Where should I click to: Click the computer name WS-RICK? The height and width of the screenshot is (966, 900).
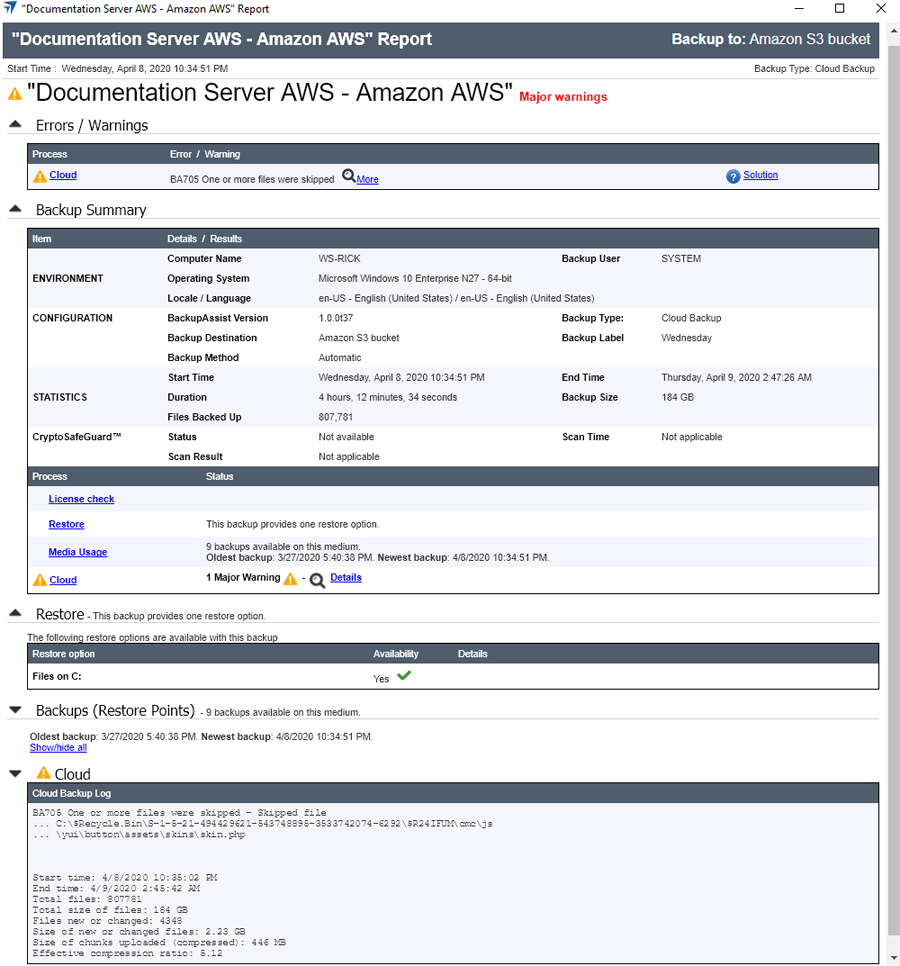(339, 259)
